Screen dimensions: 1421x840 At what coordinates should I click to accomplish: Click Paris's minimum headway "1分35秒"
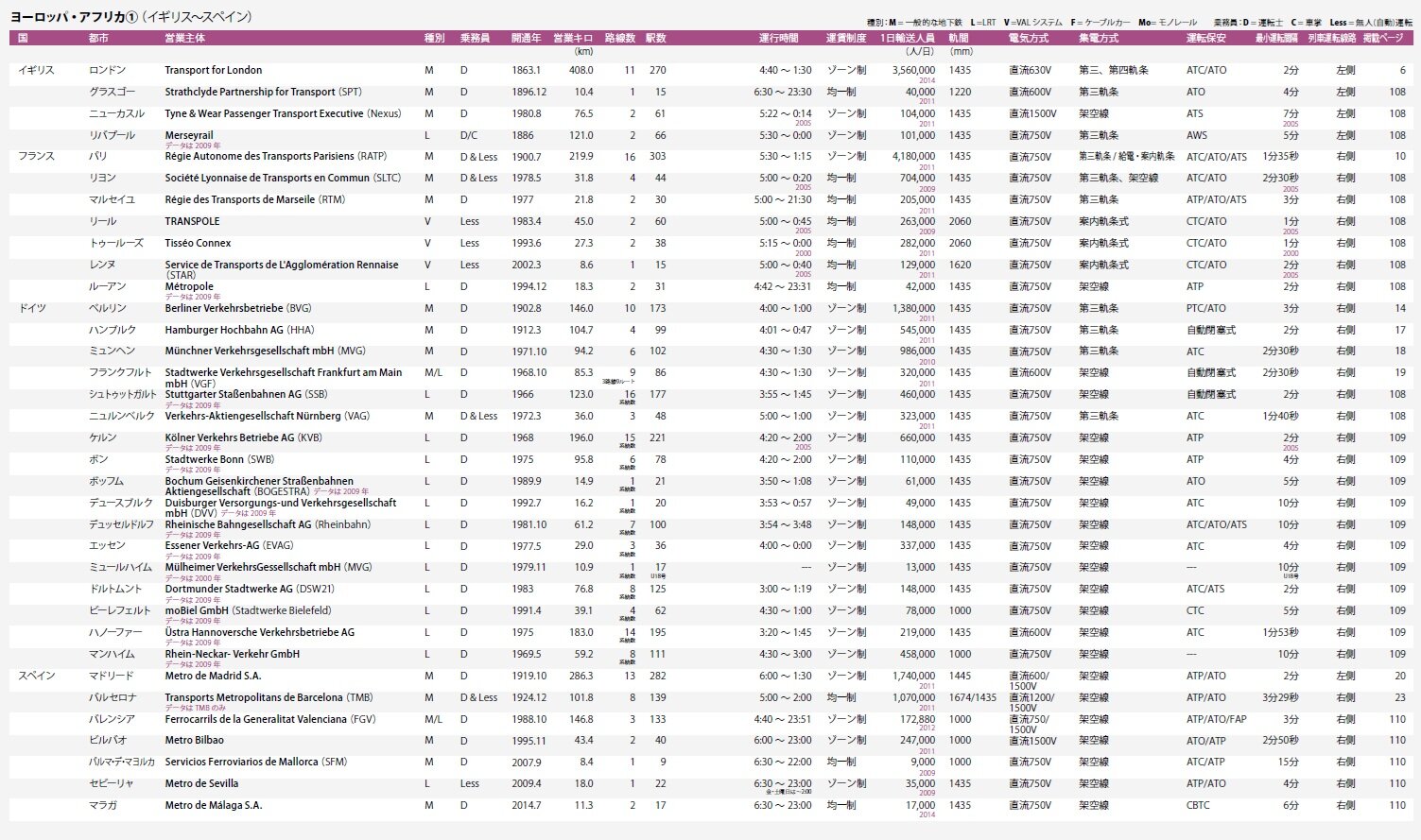1280,157
